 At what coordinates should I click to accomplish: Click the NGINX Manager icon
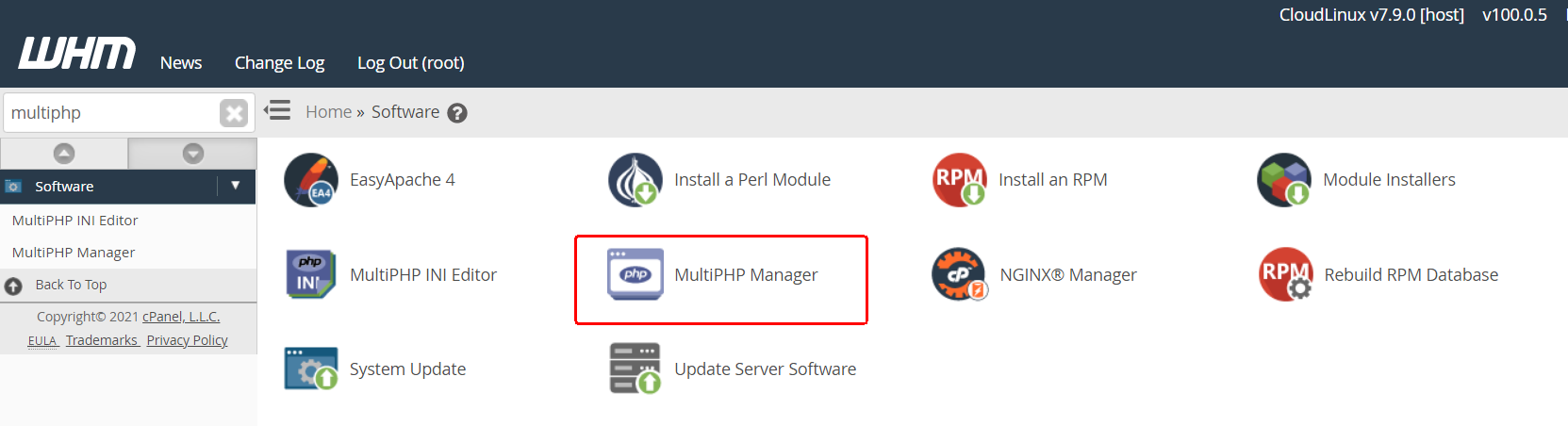click(x=960, y=274)
